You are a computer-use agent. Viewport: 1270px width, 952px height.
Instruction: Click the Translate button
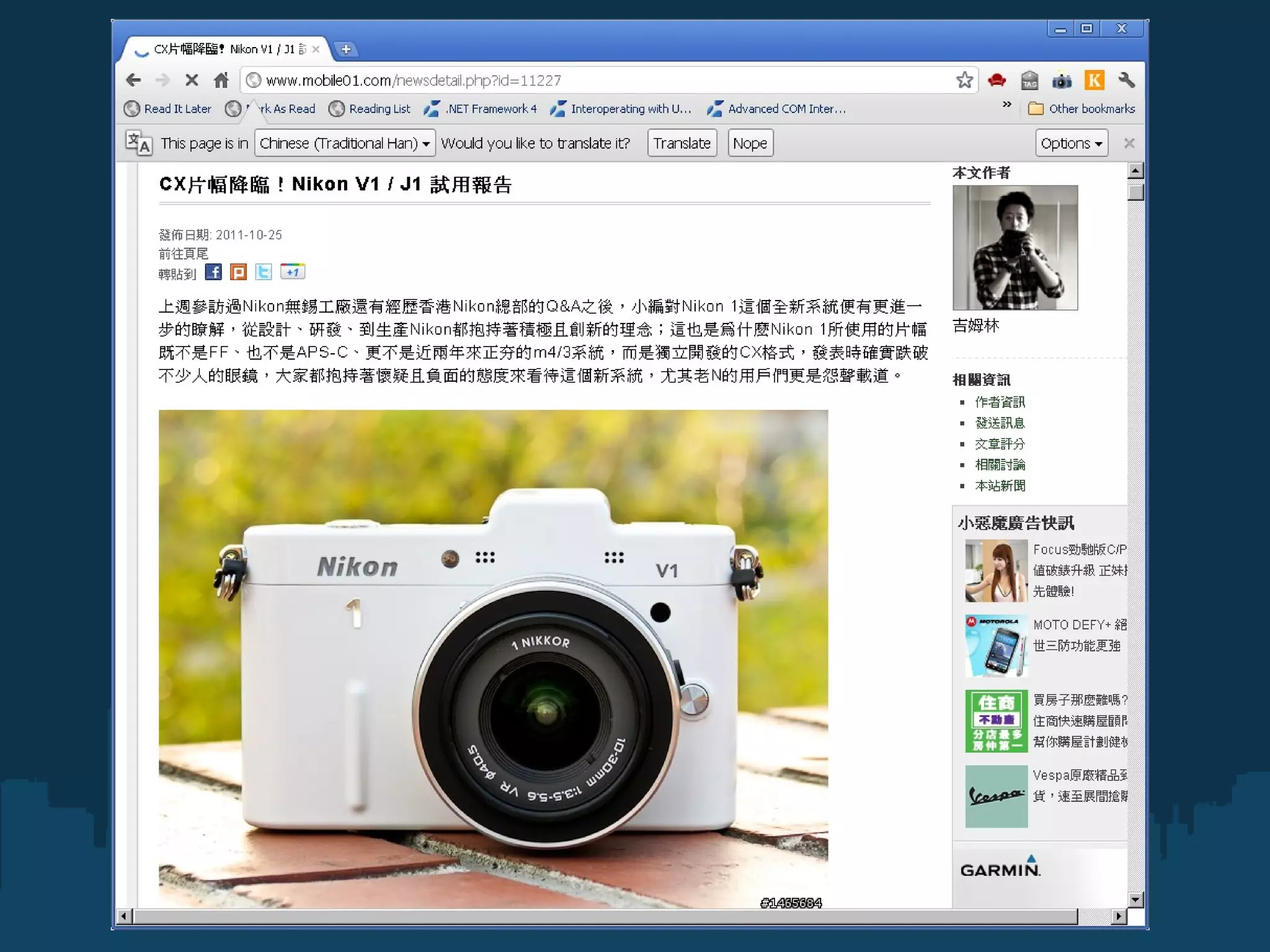click(x=682, y=143)
